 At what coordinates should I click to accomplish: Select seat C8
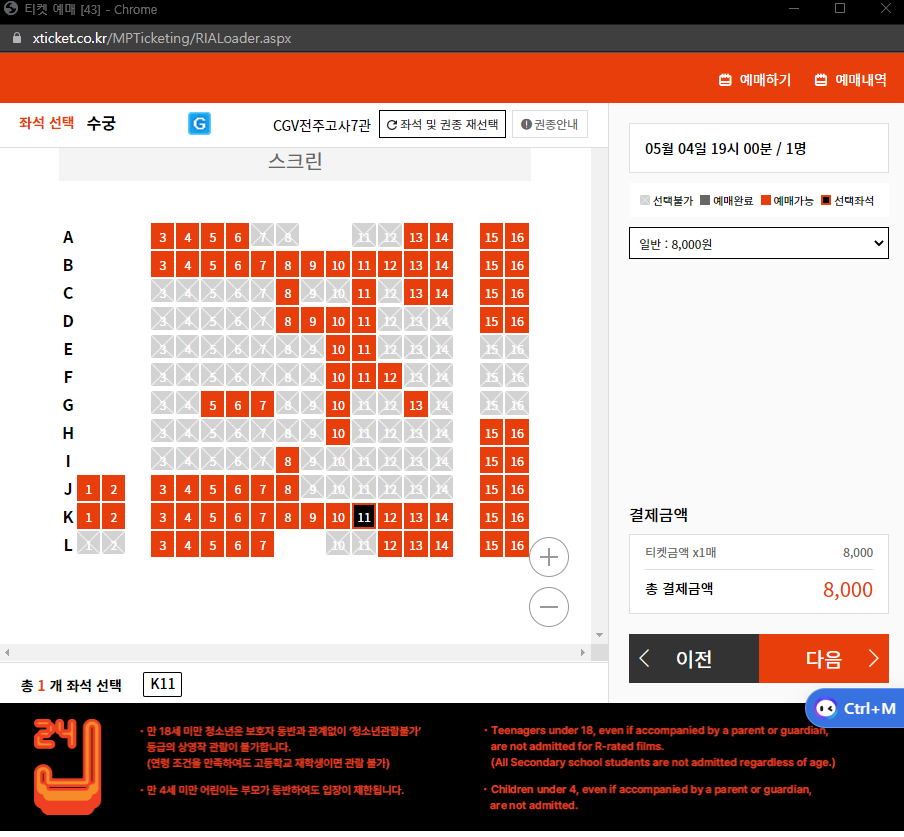click(x=288, y=293)
